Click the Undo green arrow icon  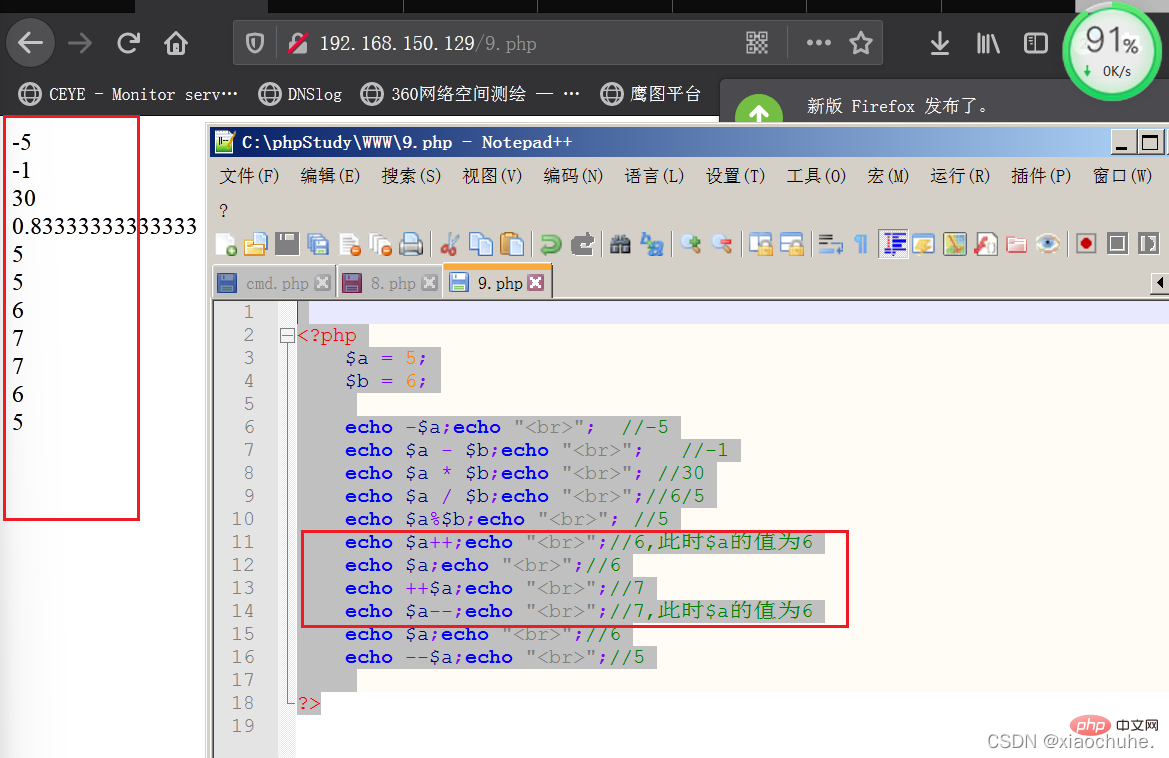point(550,244)
